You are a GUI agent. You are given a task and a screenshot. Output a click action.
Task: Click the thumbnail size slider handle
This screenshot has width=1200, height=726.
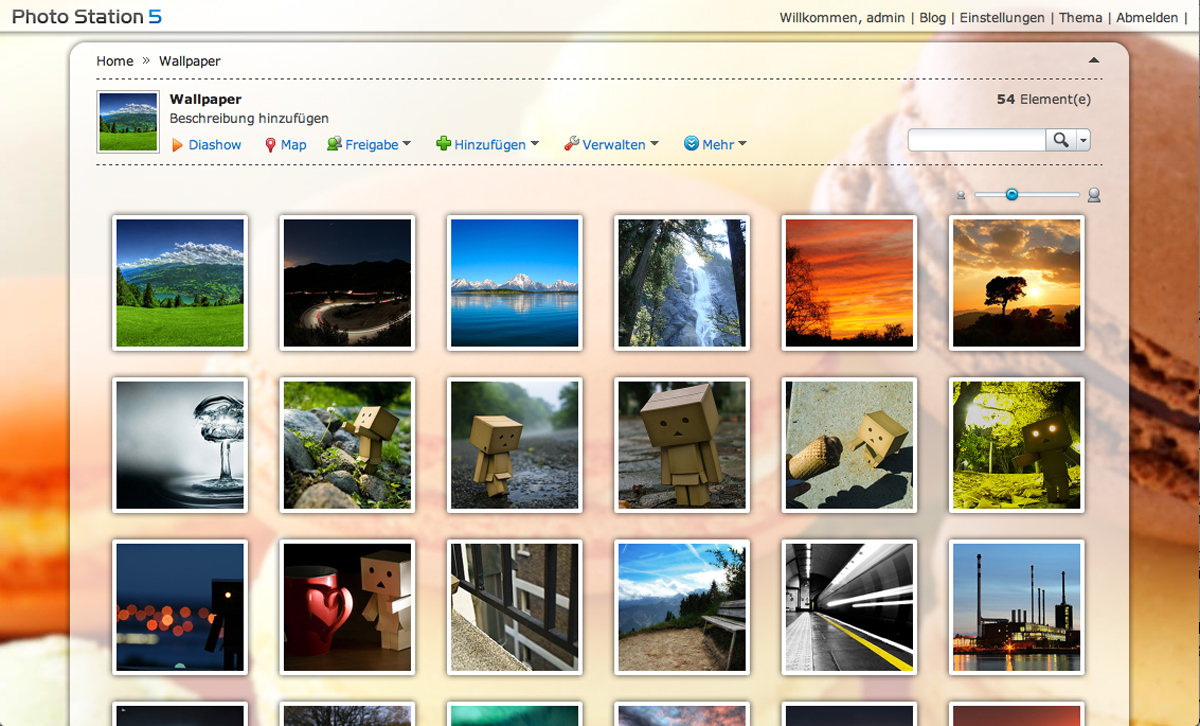1012,195
